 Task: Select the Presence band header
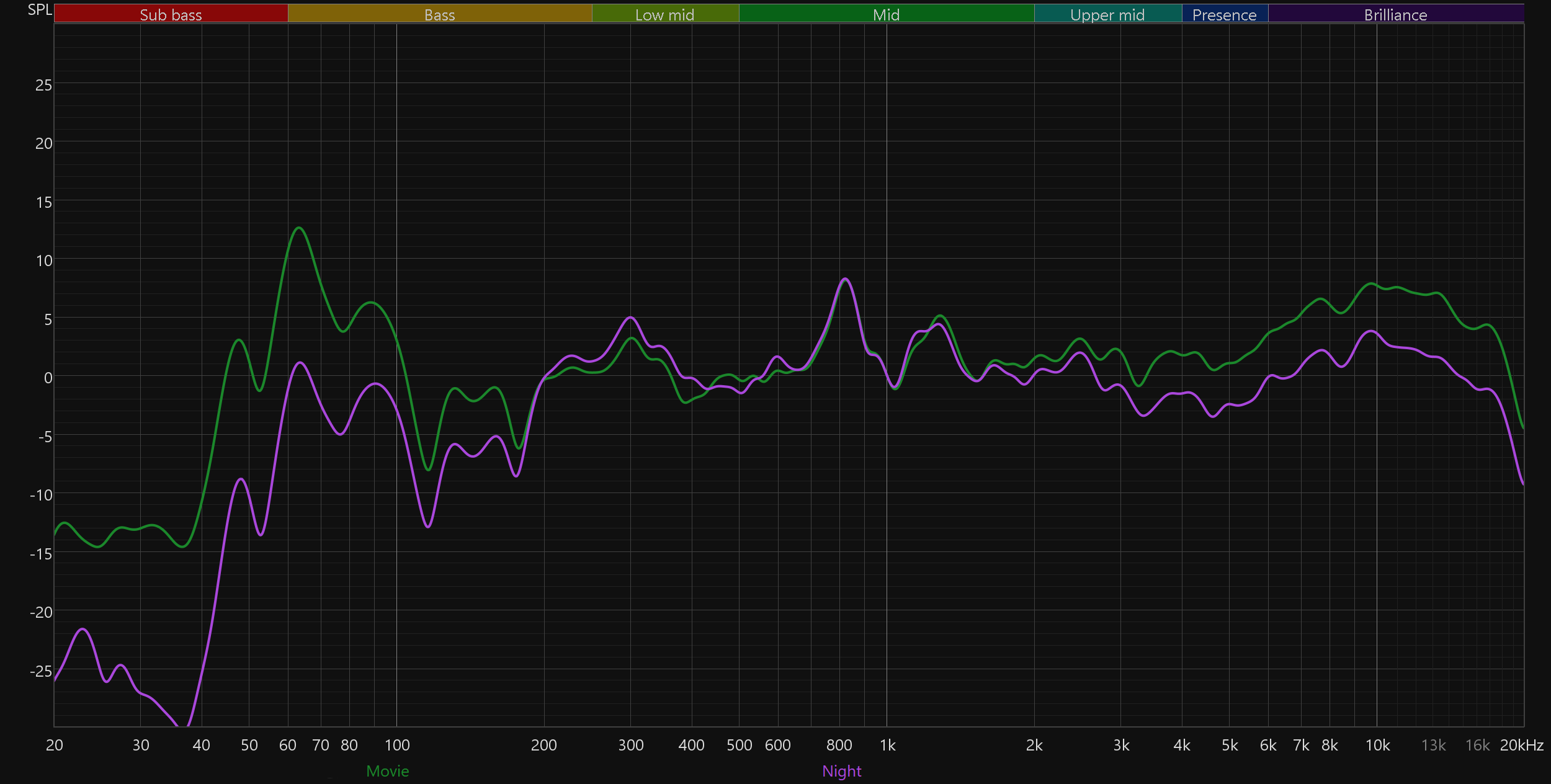tap(1224, 14)
